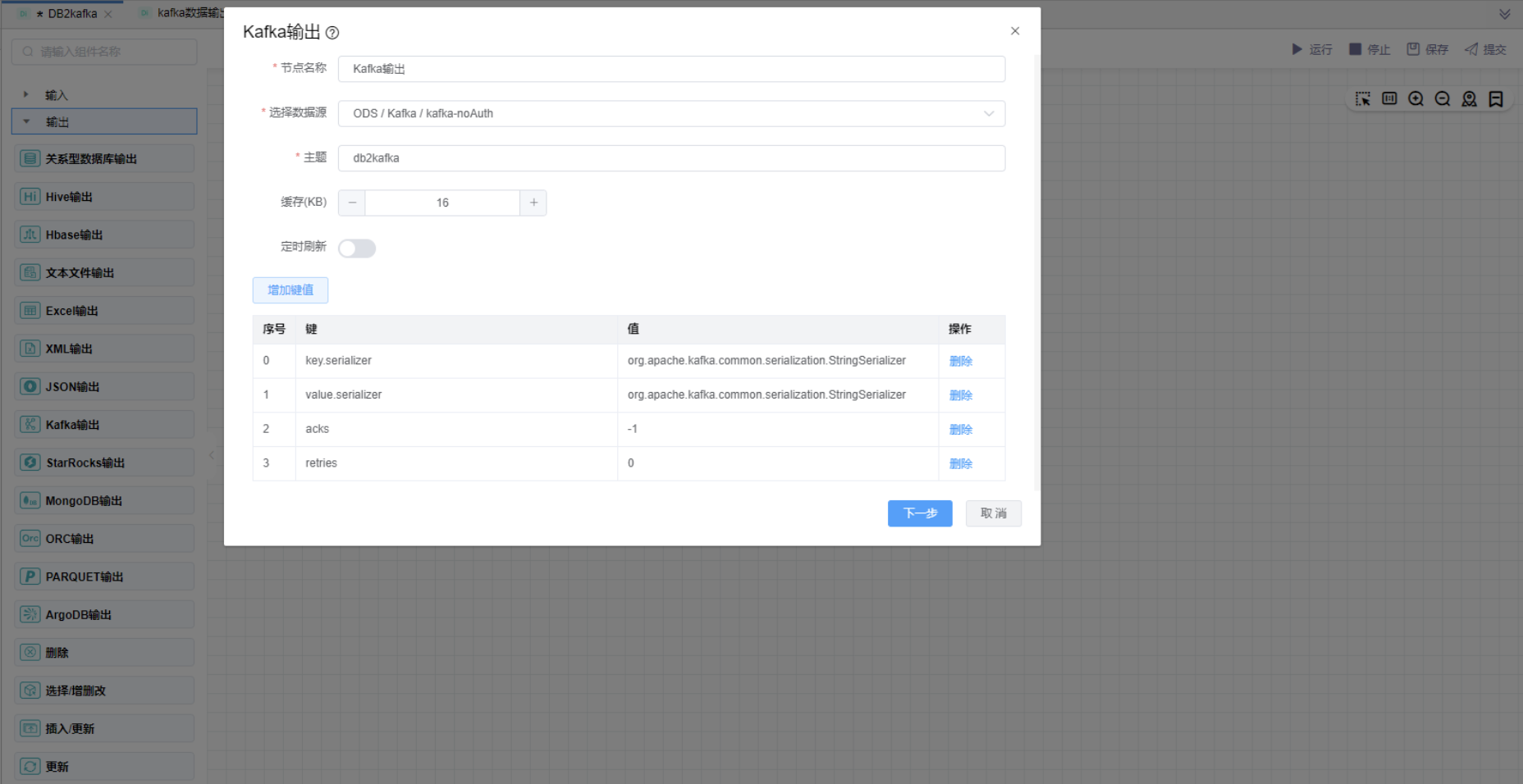The height and width of the screenshot is (784, 1523).
Task: Click the zoom in canvas icon
Action: coord(1416,99)
